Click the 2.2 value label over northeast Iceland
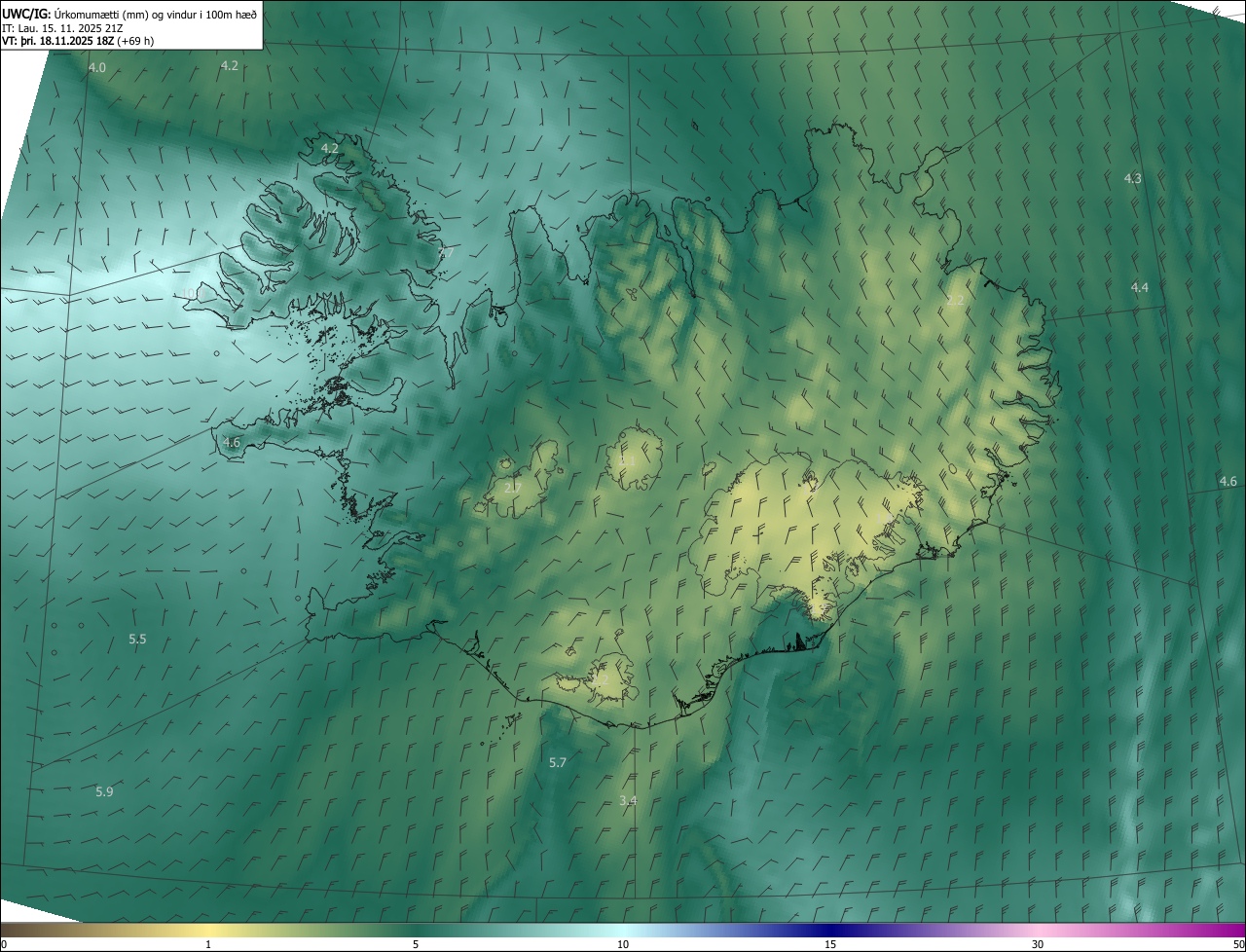Screen dimensions: 1246x952 [955, 301]
